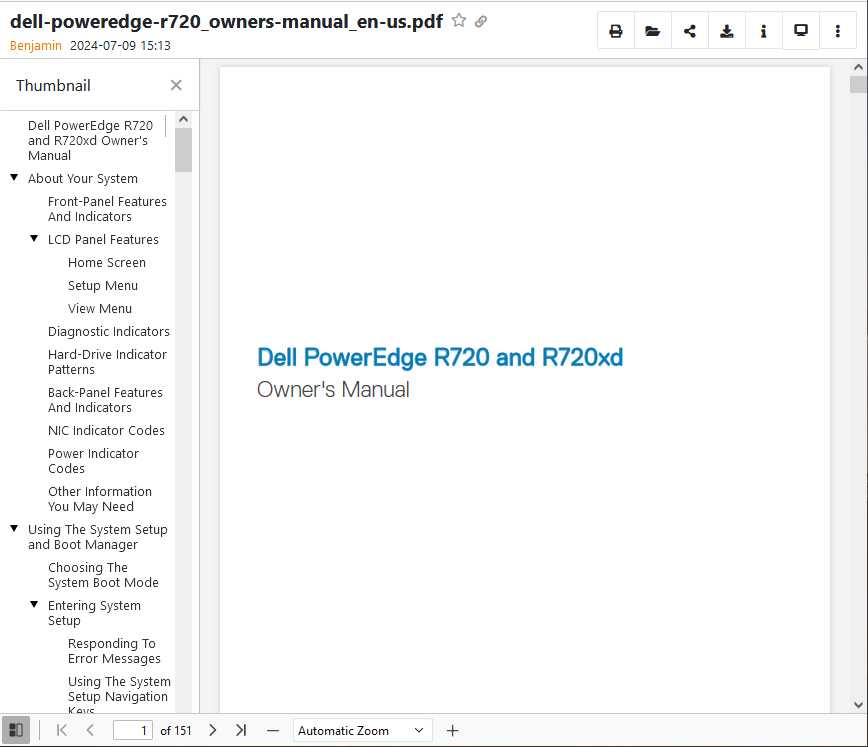Star the document as favorite
The image size is (868, 747).
point(459,21)
